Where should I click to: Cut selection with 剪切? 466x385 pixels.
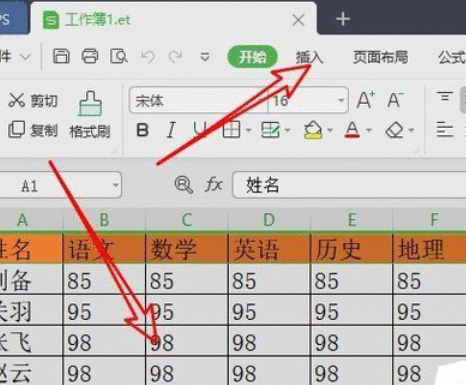33,100
